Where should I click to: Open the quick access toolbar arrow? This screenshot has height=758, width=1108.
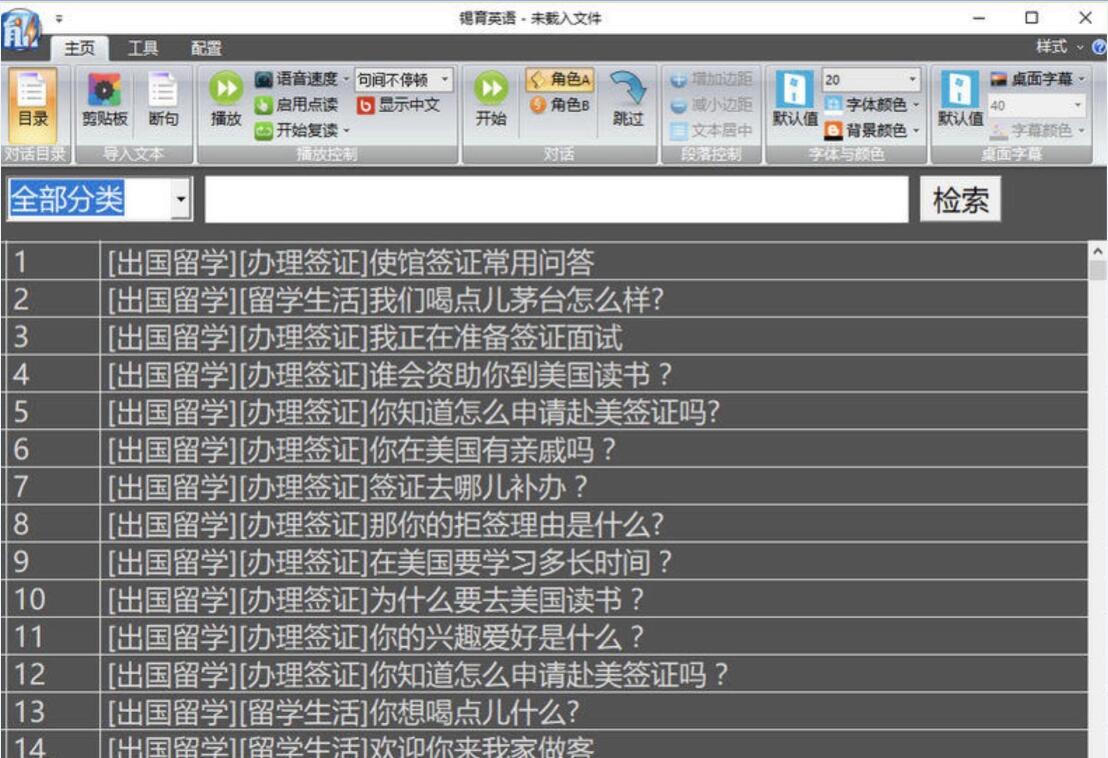click(59, 19)
